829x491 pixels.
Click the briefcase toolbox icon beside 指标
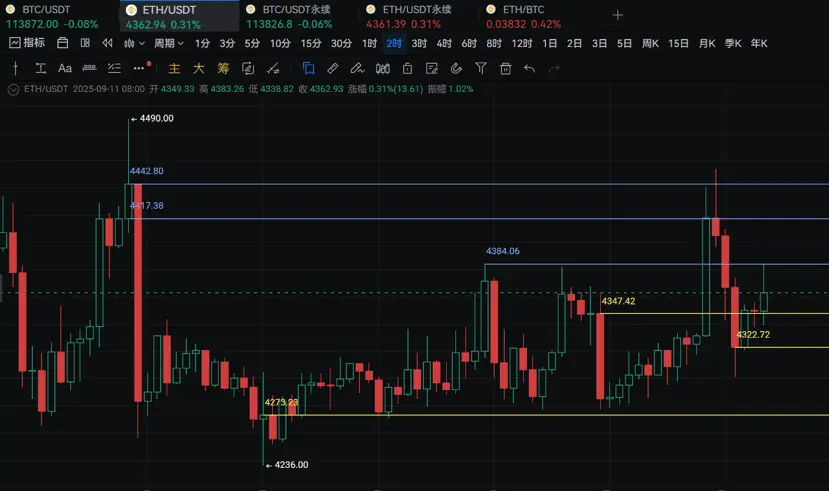pos(62,43)
